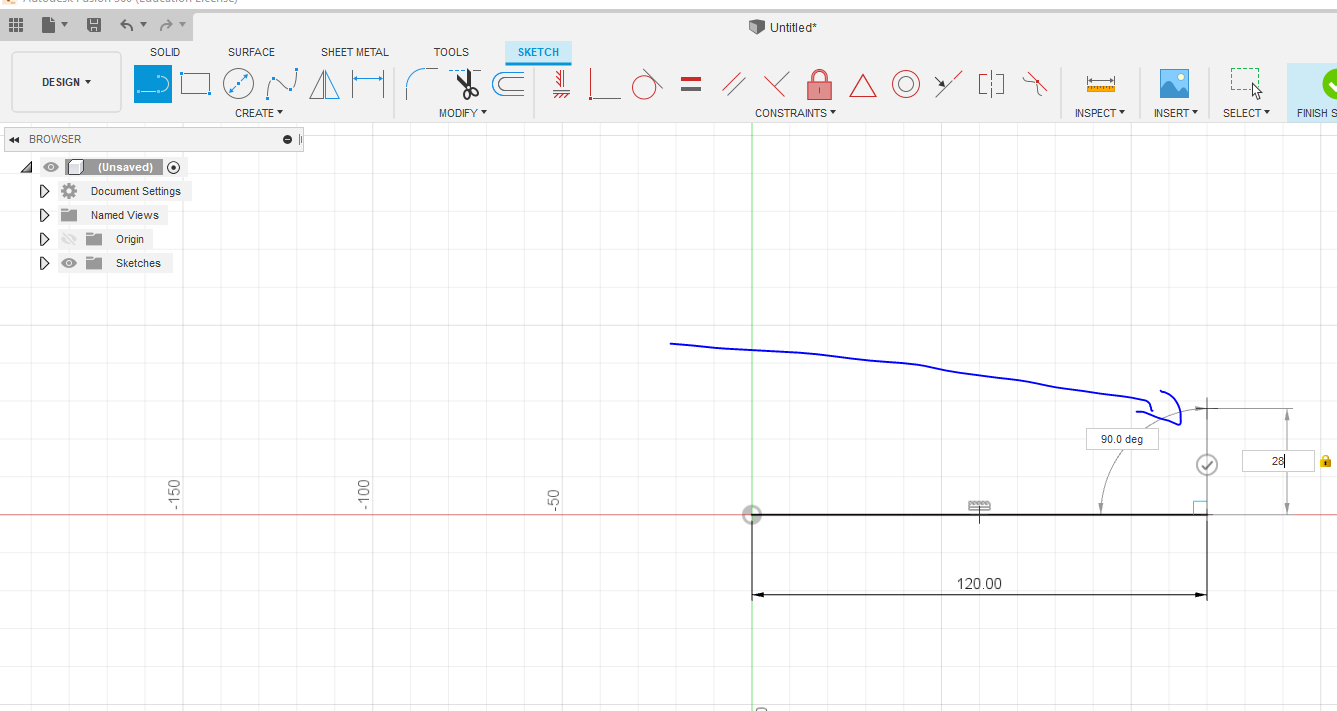Viewport: 1337px width, 711px height.
Task: Select the Line sketch tool
Action: (153, 84)
